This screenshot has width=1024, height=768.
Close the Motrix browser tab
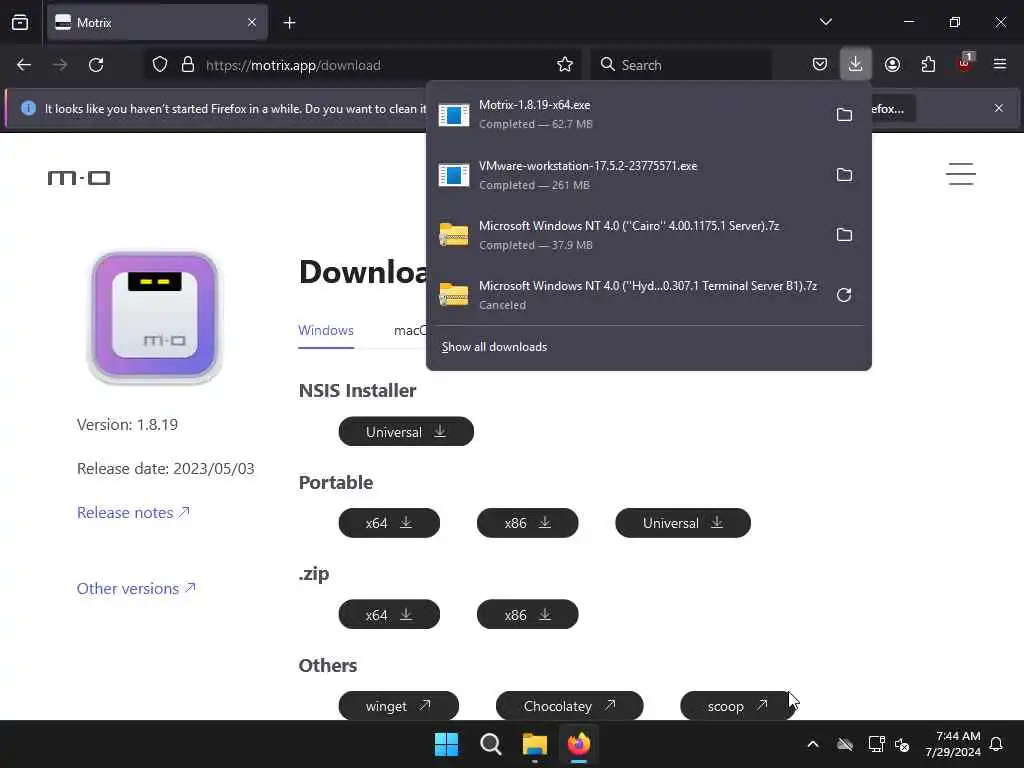pyautogui.click(x=252, y=23)
